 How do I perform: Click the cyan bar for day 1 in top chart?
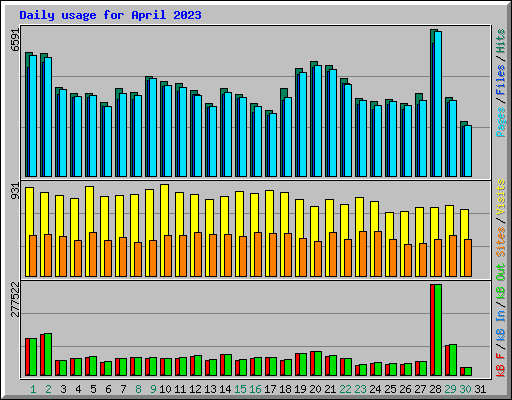click(33, 116)
